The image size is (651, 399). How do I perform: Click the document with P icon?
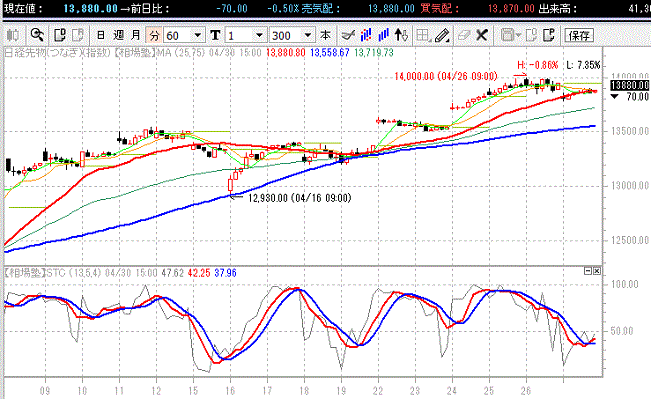549,35
